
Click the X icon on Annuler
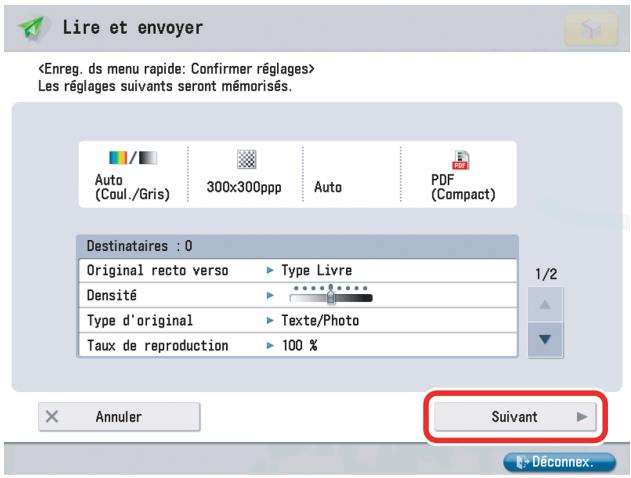52,416
